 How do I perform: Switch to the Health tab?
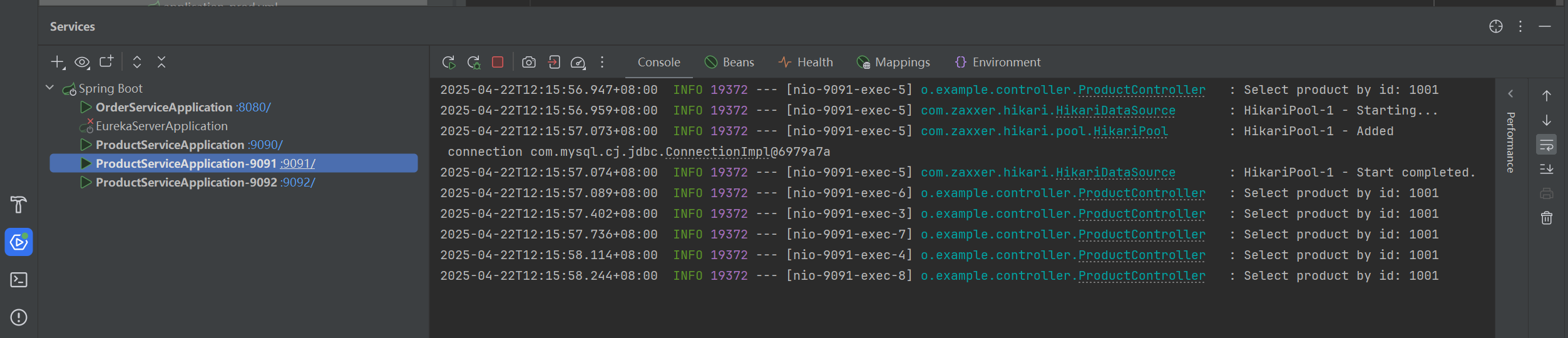point(806,62)
